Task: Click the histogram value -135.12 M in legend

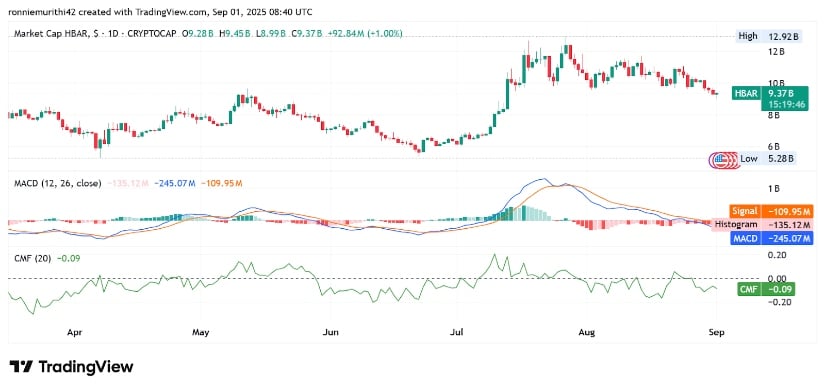Action: point(128,183)
